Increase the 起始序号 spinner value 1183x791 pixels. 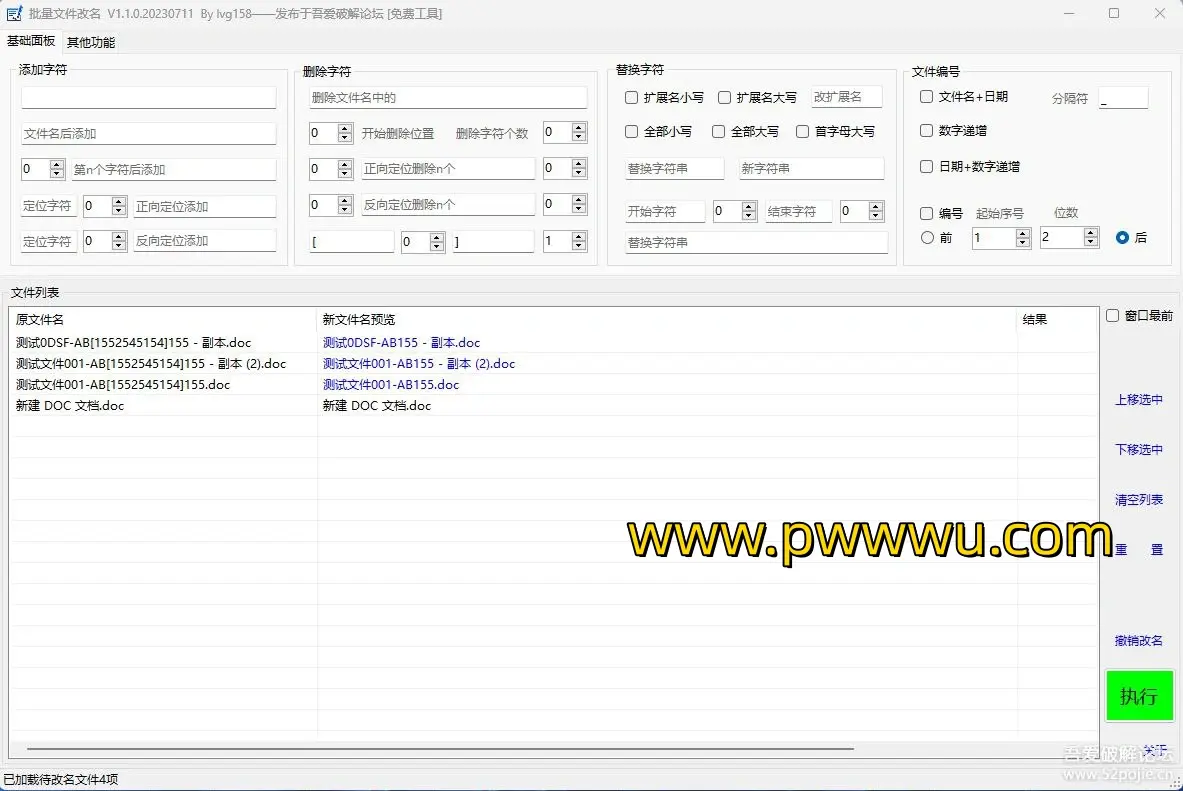pyautogui.click(x=1022, y=233)
